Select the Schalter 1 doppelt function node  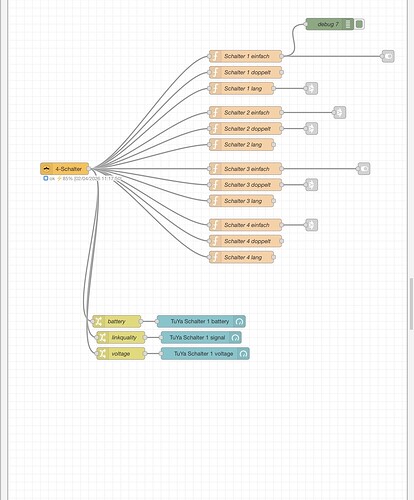coord(246,72)
